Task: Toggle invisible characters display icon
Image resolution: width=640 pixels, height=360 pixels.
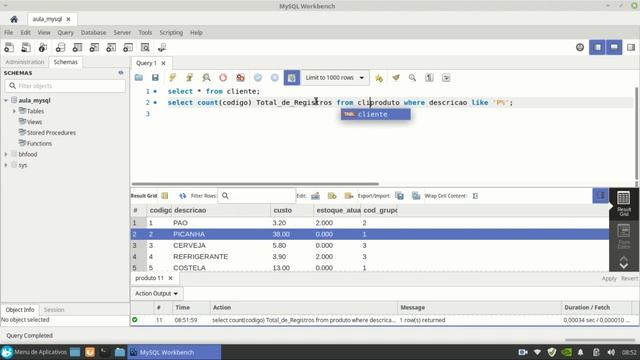Action: [x=429, y=78]
